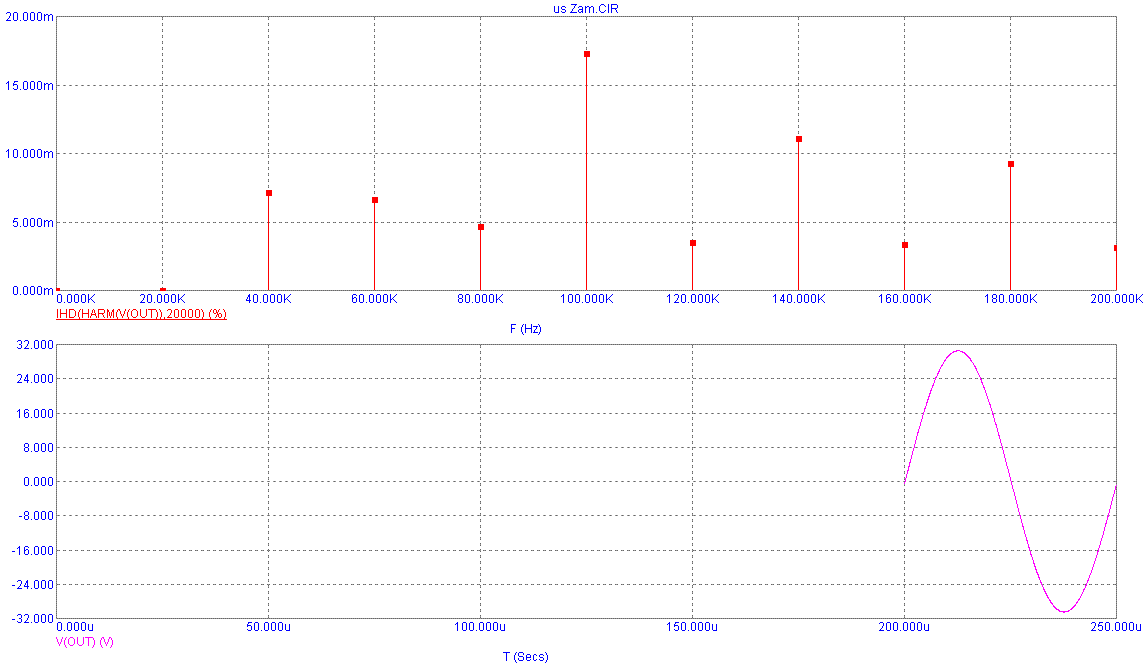Click the 50.000u time axis label
The width and height of the screenshot is (1148, 670).
click(x=269, y=627)
